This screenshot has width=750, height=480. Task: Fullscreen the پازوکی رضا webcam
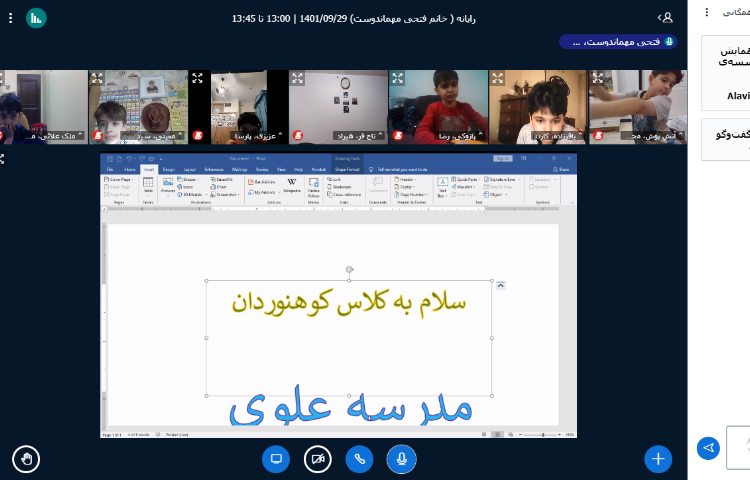click(397, 78)
